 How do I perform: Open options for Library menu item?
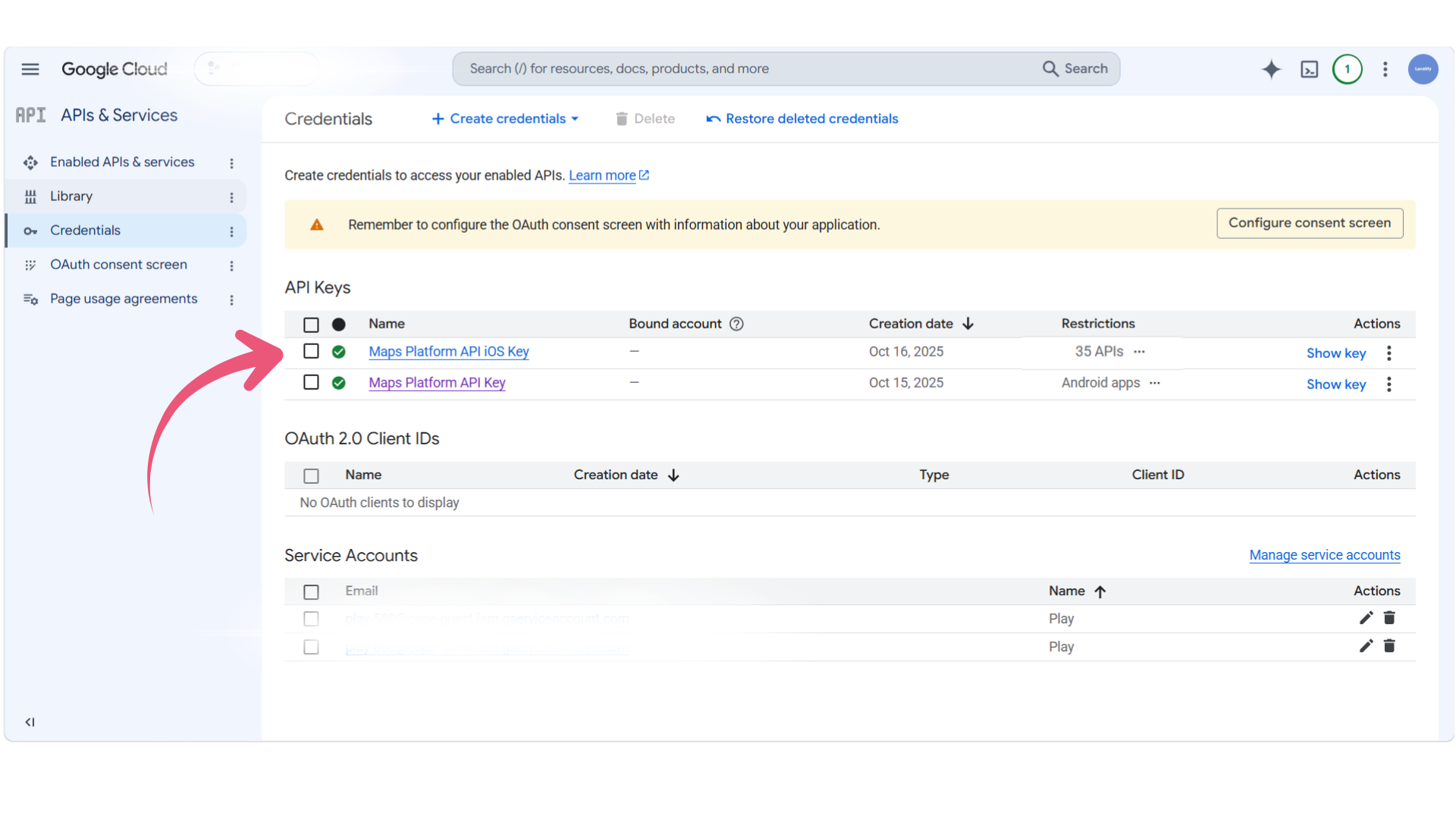pos(231,197)
